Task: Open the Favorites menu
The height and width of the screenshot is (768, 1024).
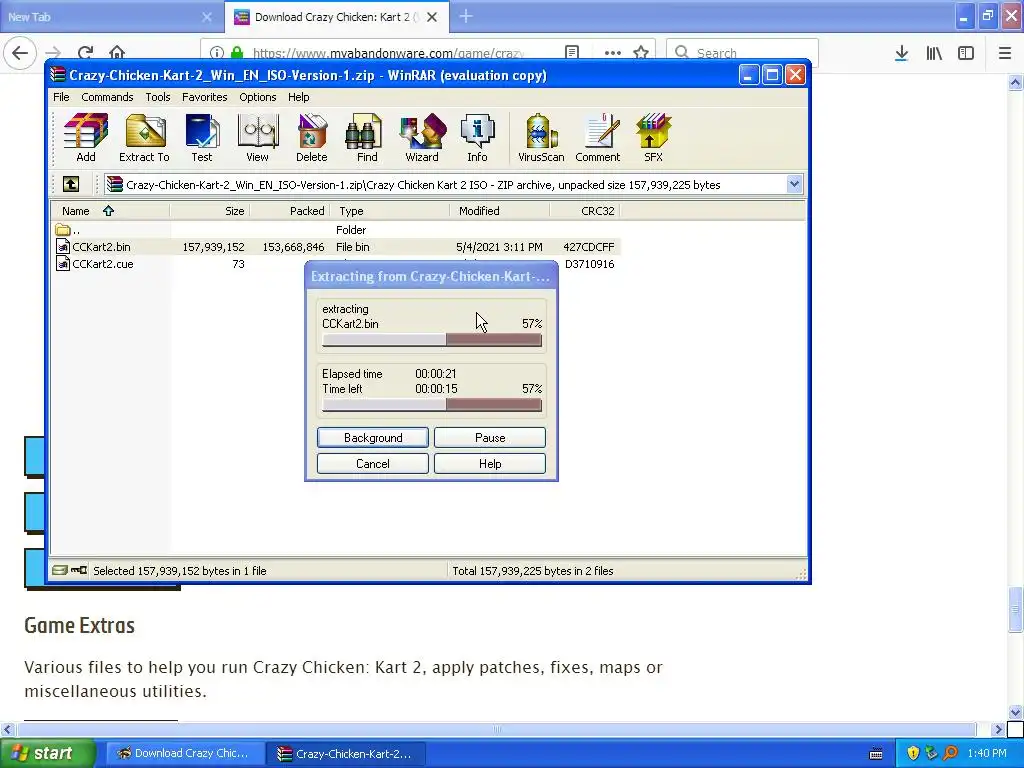Action: (x=204, y=97)
